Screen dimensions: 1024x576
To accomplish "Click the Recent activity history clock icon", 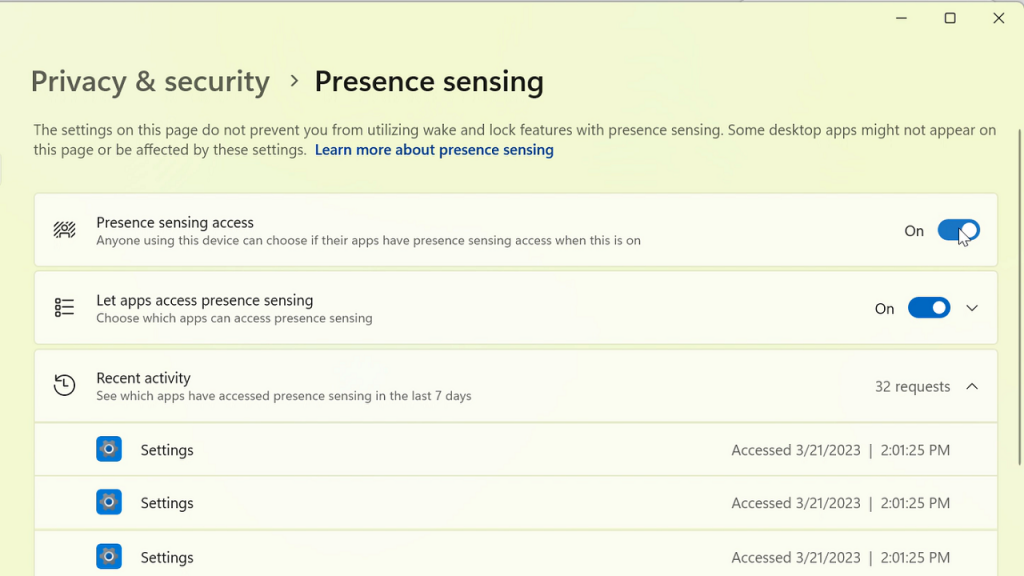I will coord(64,385).
